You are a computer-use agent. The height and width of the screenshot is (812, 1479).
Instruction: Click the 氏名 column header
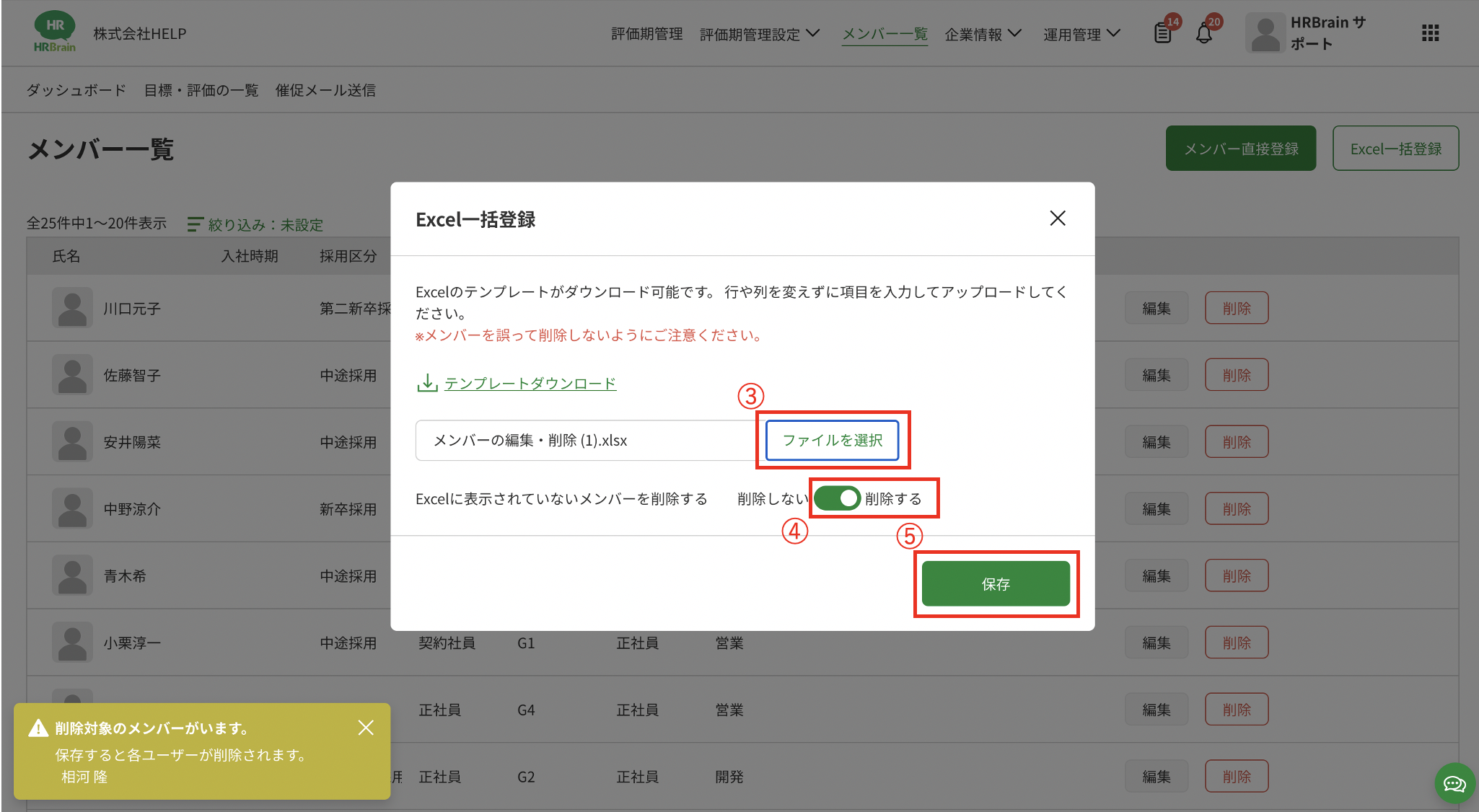coord(66,256)
